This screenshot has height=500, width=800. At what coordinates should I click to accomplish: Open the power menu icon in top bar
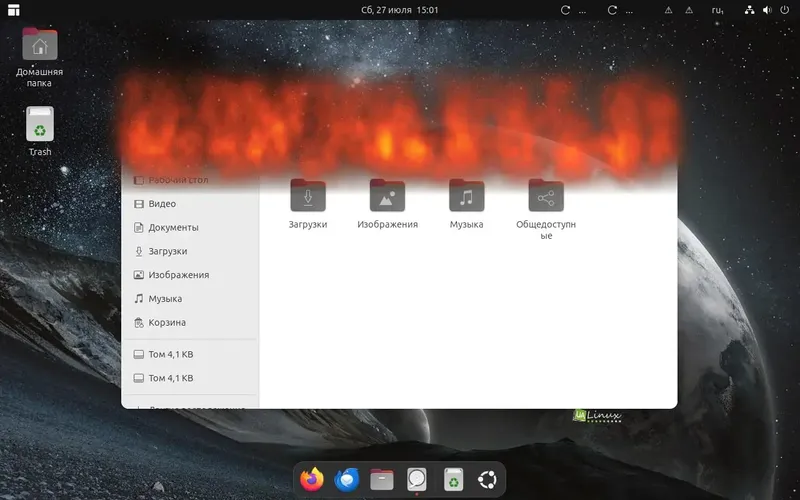click(x=785, y=10)
